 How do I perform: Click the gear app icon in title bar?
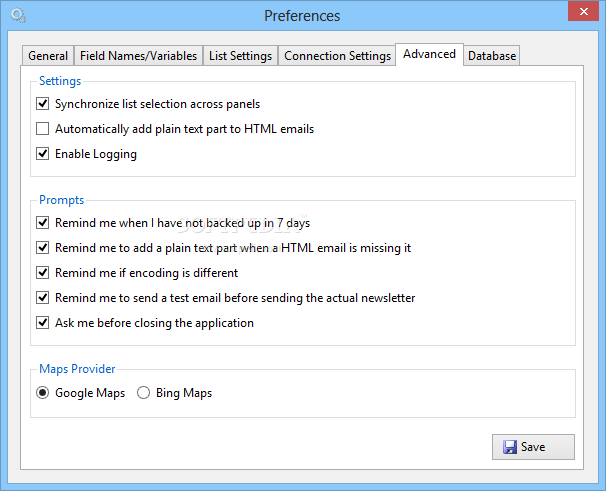pyautogui.click(x=18, y=15)
